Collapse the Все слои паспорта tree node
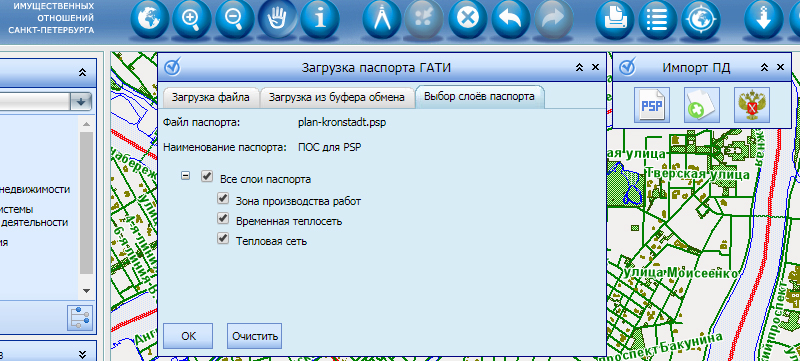Screen dimensions: 800x361 click(186, 175)
